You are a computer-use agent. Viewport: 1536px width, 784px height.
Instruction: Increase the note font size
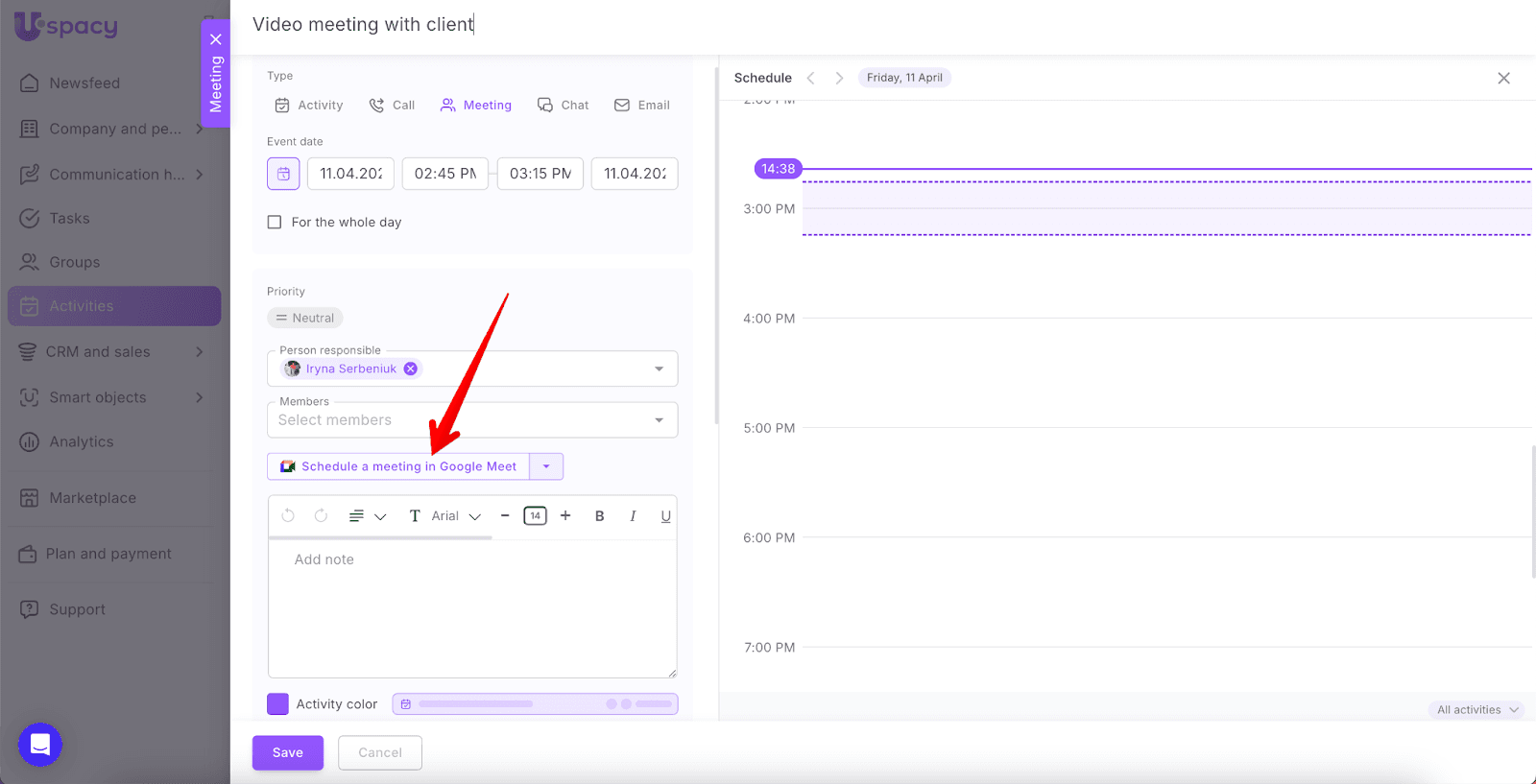pos(565,516)
